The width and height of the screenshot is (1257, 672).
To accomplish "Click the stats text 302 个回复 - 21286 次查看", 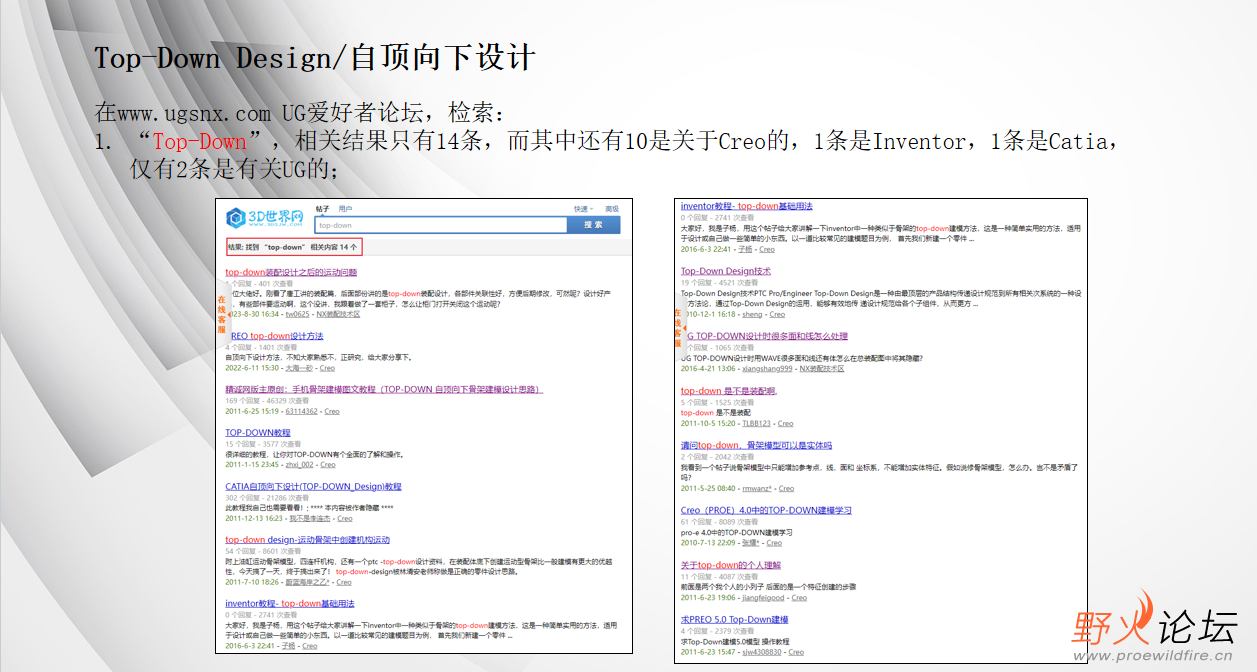I will point(265,497).
